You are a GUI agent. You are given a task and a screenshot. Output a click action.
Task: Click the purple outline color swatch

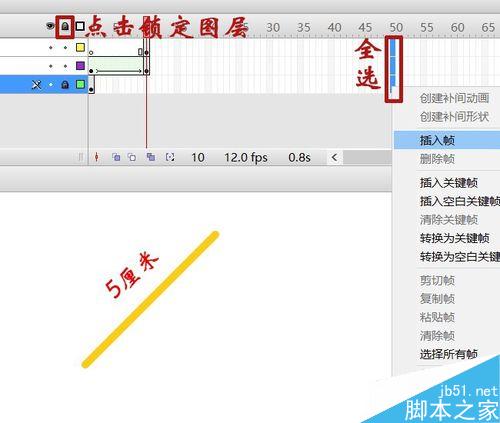pyautogui.click(x=80, y=66)
